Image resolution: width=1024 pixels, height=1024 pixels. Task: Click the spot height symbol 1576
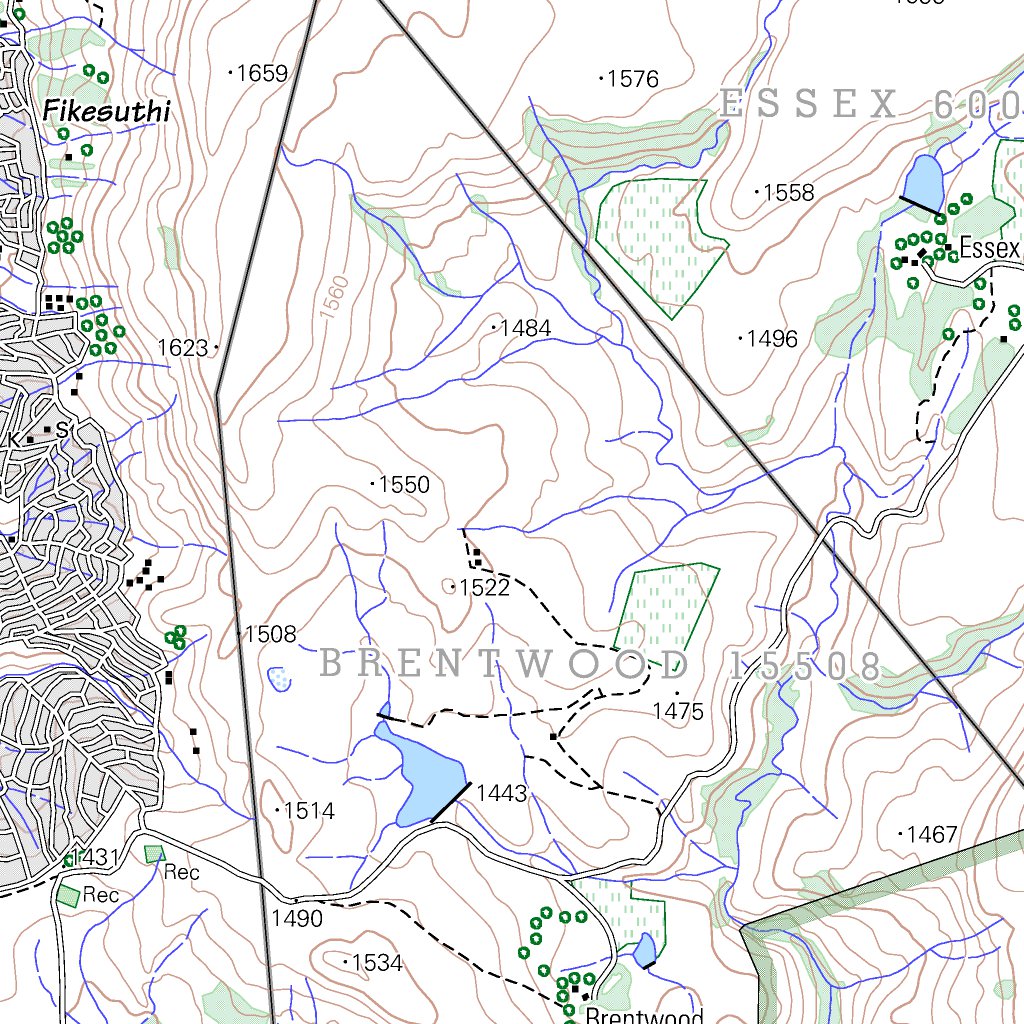[601, 77]
